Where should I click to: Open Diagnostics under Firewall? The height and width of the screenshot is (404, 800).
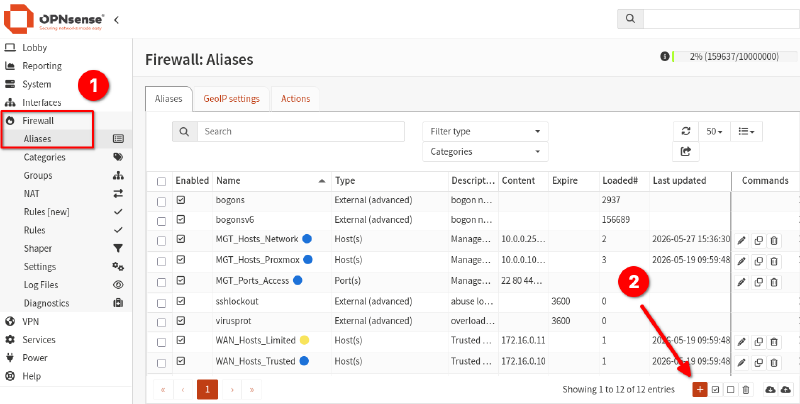[x=46, y=303]
